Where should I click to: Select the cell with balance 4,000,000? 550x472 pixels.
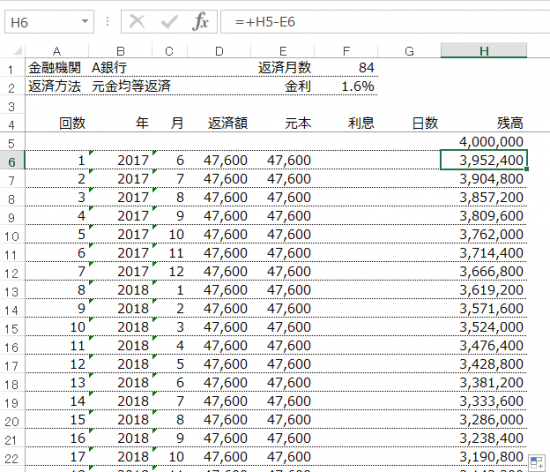(x=484, y=142)
